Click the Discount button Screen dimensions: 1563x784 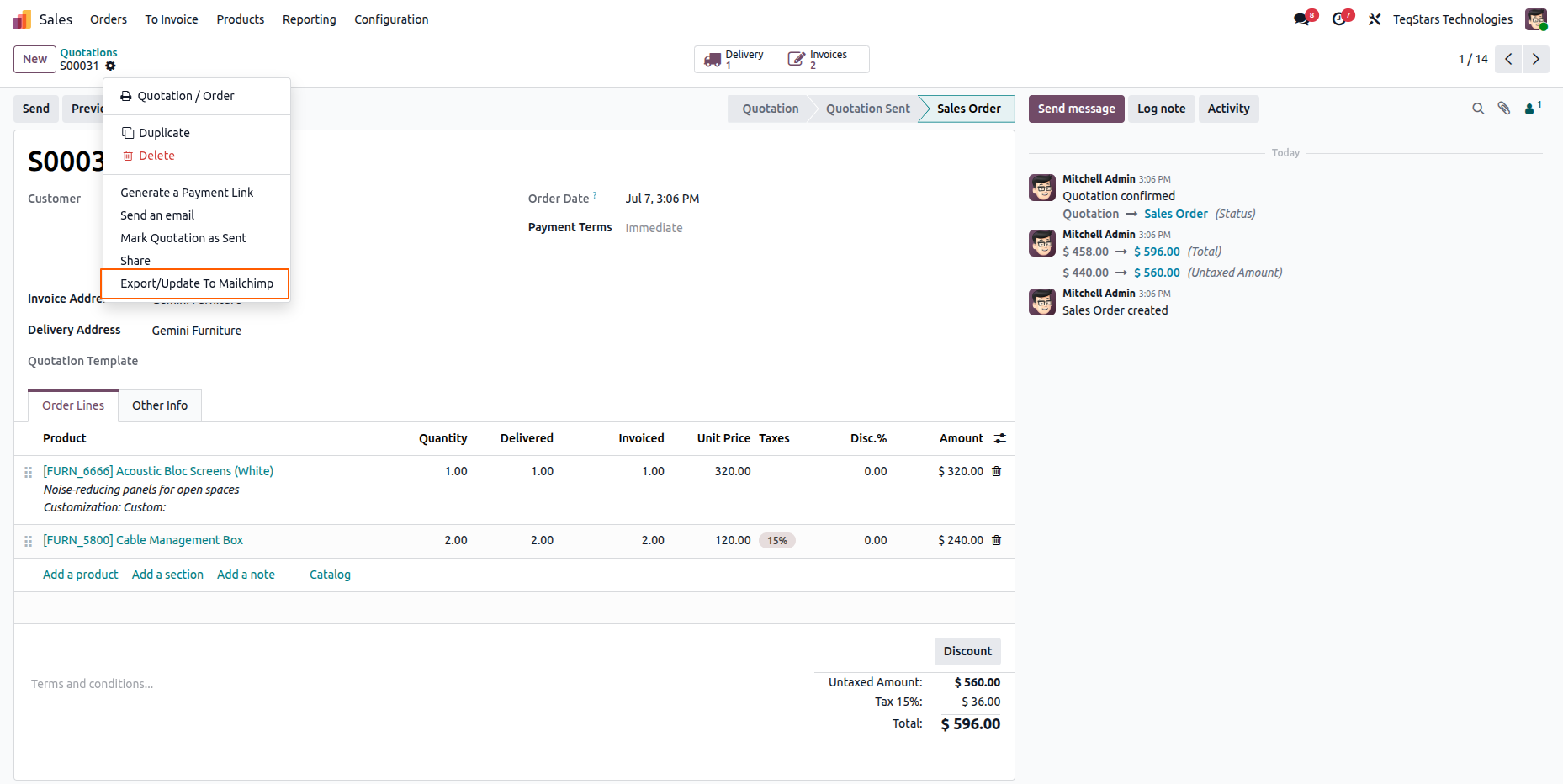pyautogui.click(x=967, y=651)
